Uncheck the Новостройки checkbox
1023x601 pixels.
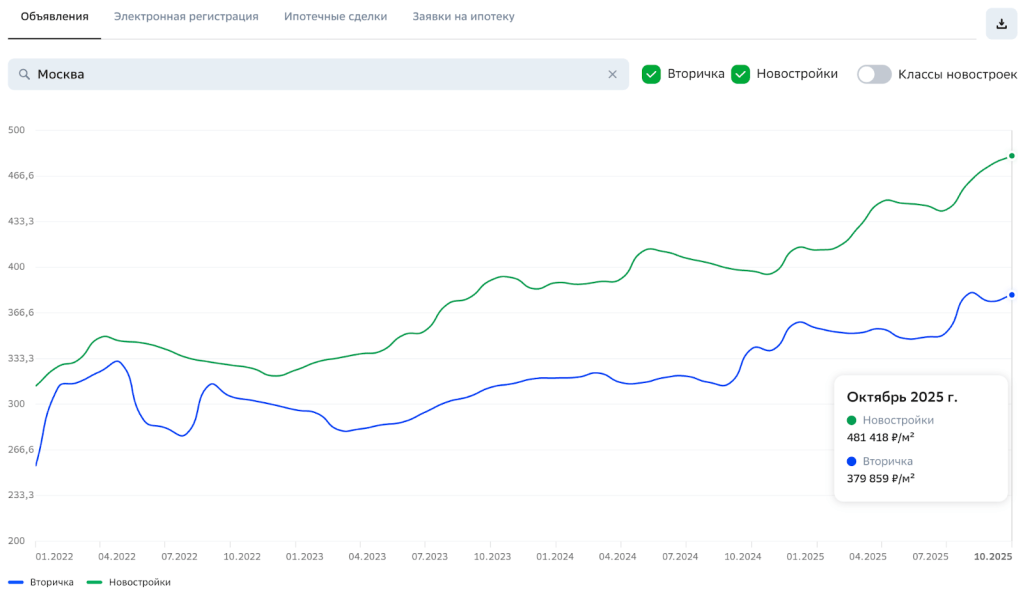pos(741,74)
